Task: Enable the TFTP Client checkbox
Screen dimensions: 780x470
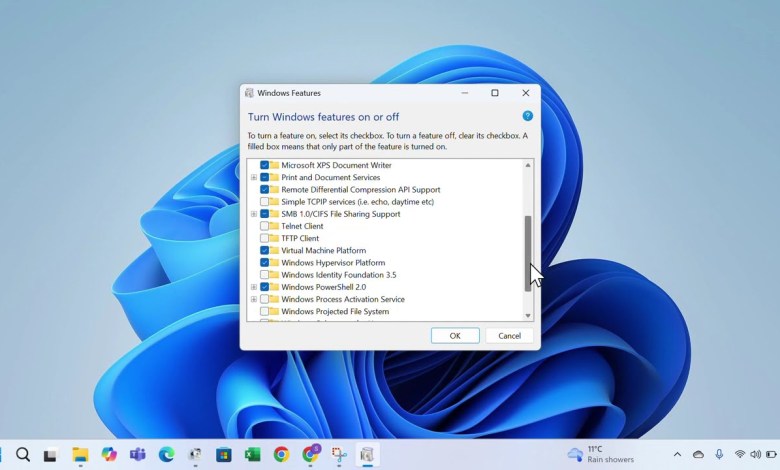Action: click(x=265, y=238)
